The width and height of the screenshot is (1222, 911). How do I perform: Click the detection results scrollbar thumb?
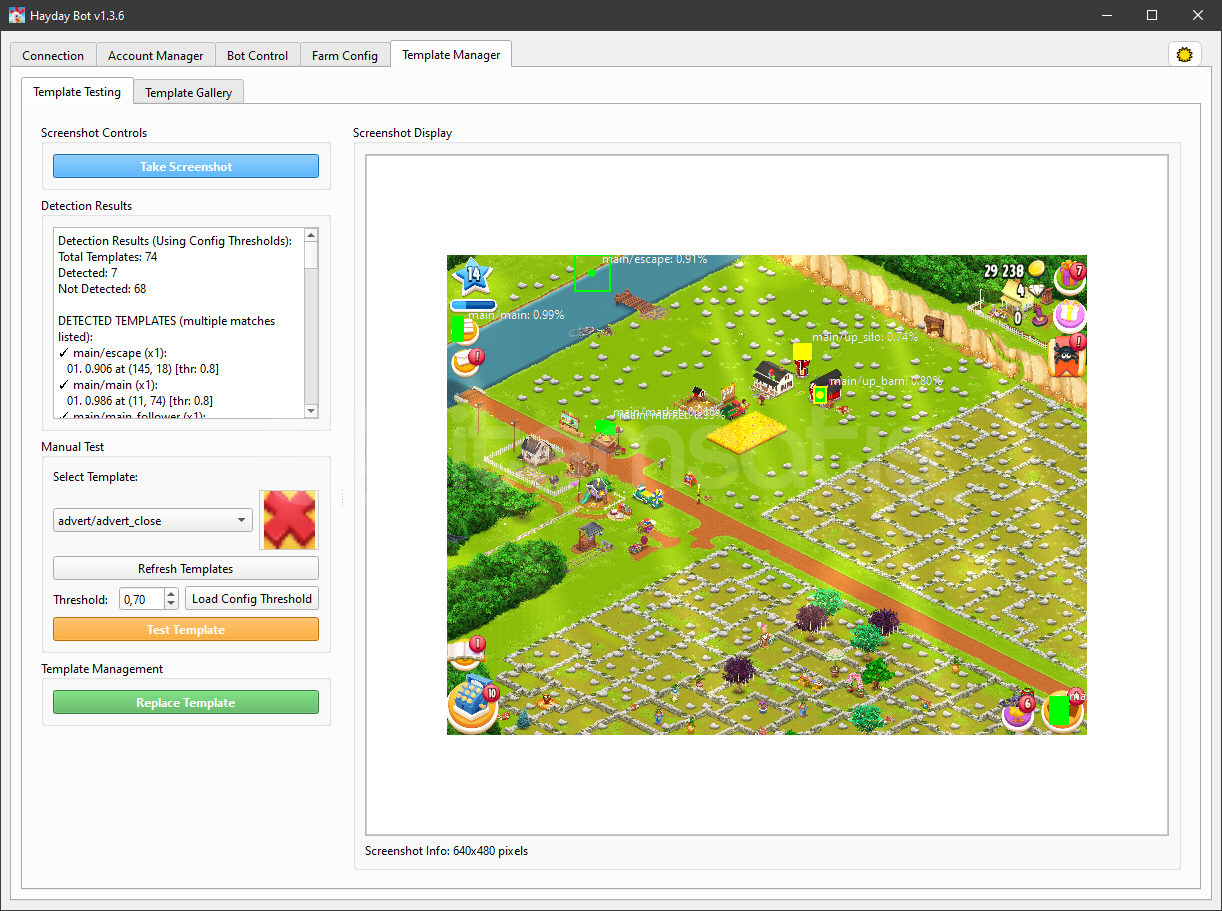click(x=311, y=255)
